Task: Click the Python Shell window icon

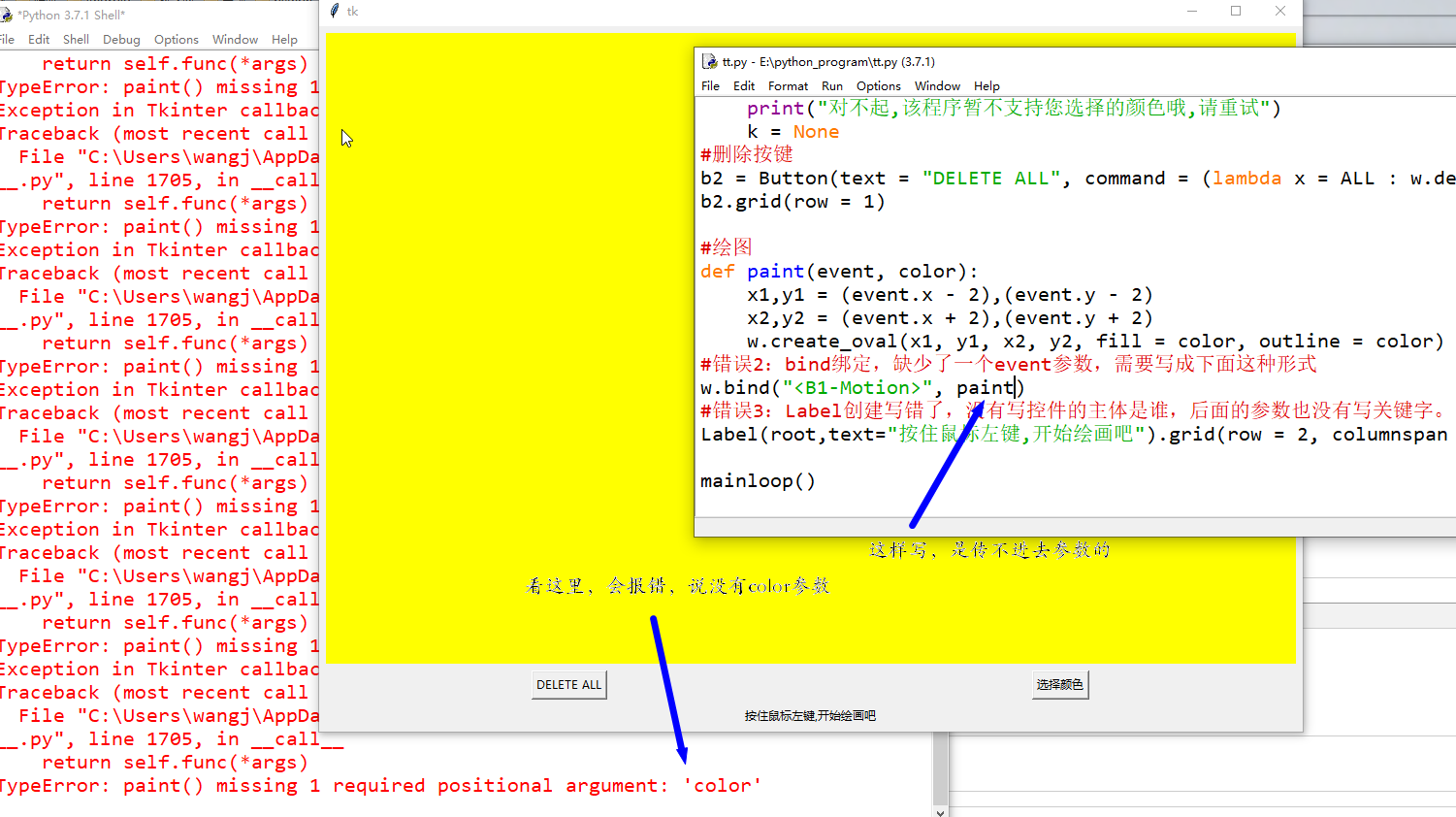Action: 6,15
